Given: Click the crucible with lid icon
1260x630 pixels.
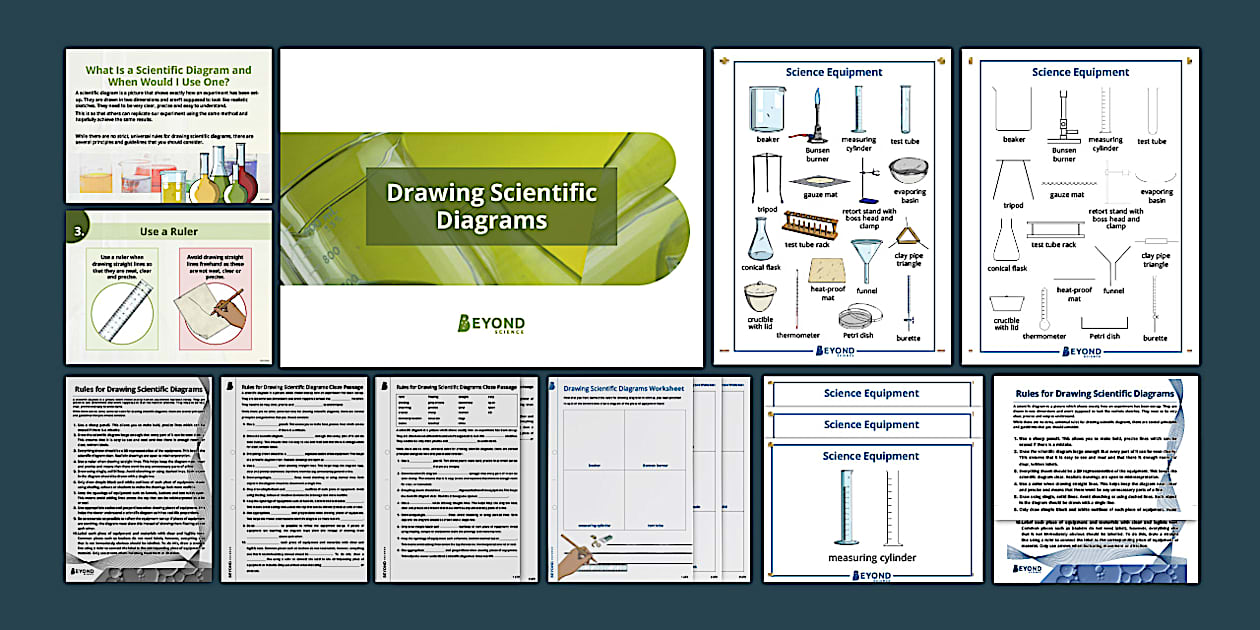Looking at the screenshot, I should [x=758, y=294].
